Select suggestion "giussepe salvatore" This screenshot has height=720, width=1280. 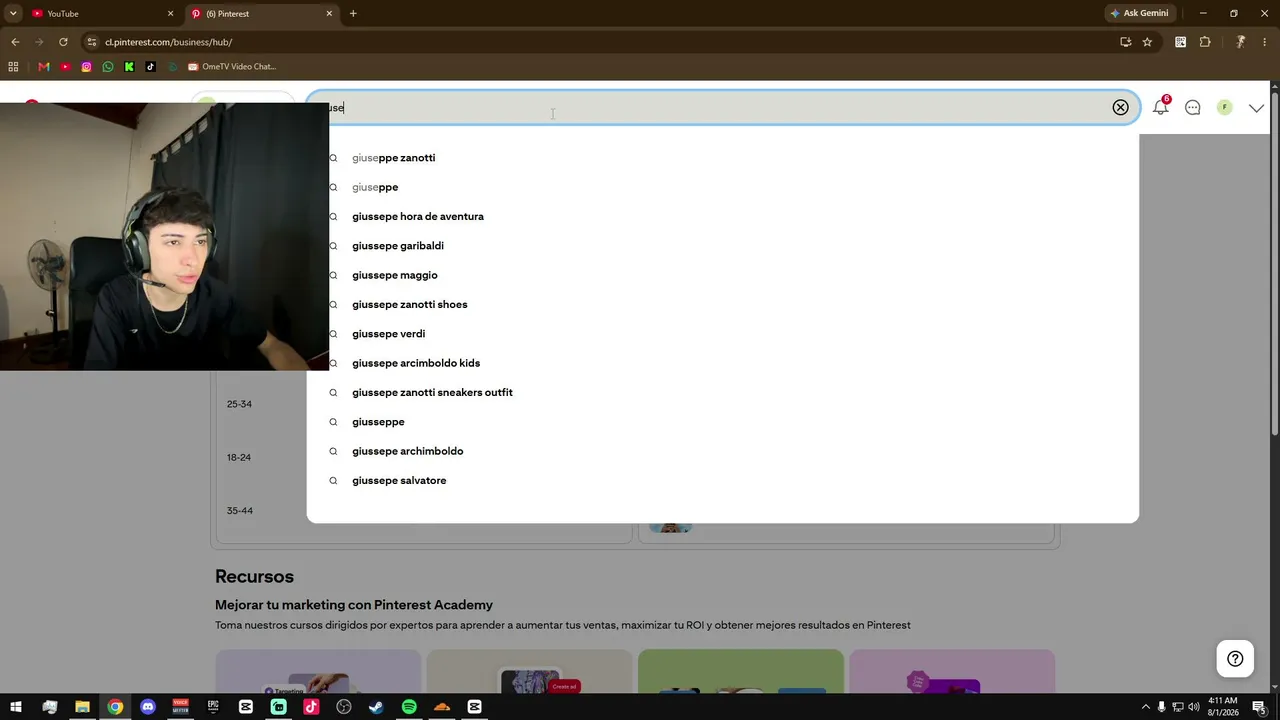pyautogui.click(x=399, y=481)
